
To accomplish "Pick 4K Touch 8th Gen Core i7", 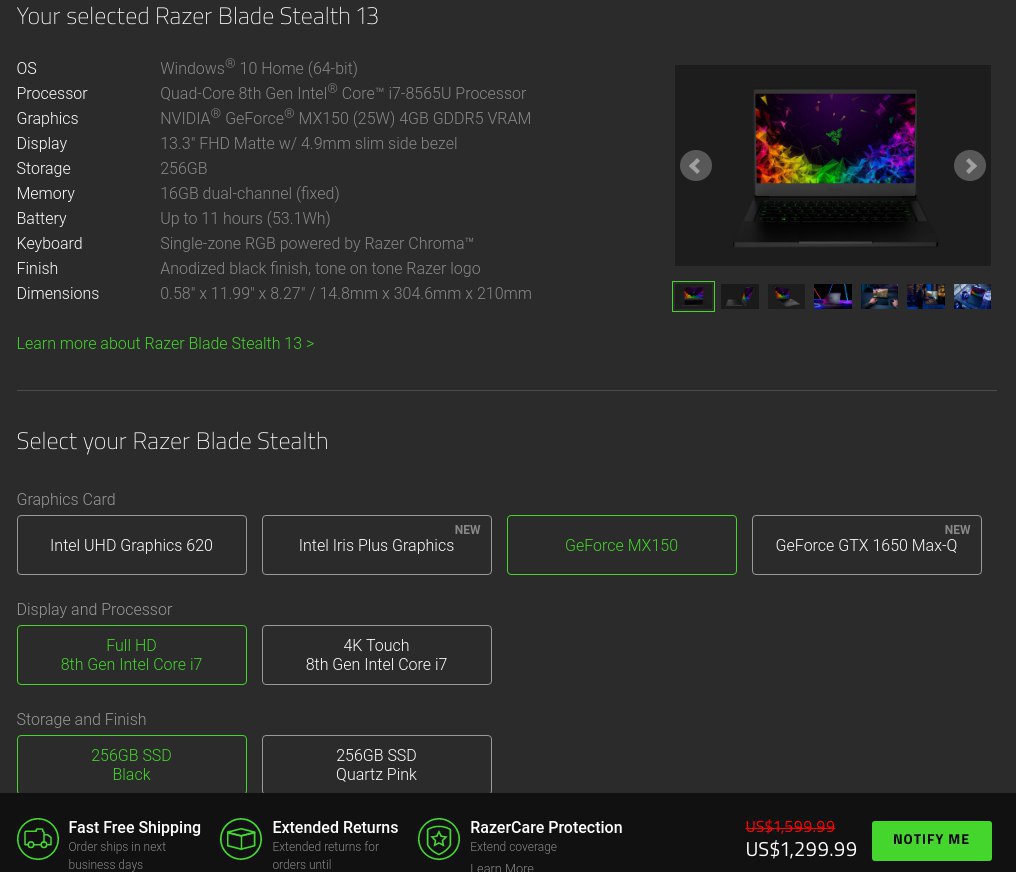I will coord(376,655).
